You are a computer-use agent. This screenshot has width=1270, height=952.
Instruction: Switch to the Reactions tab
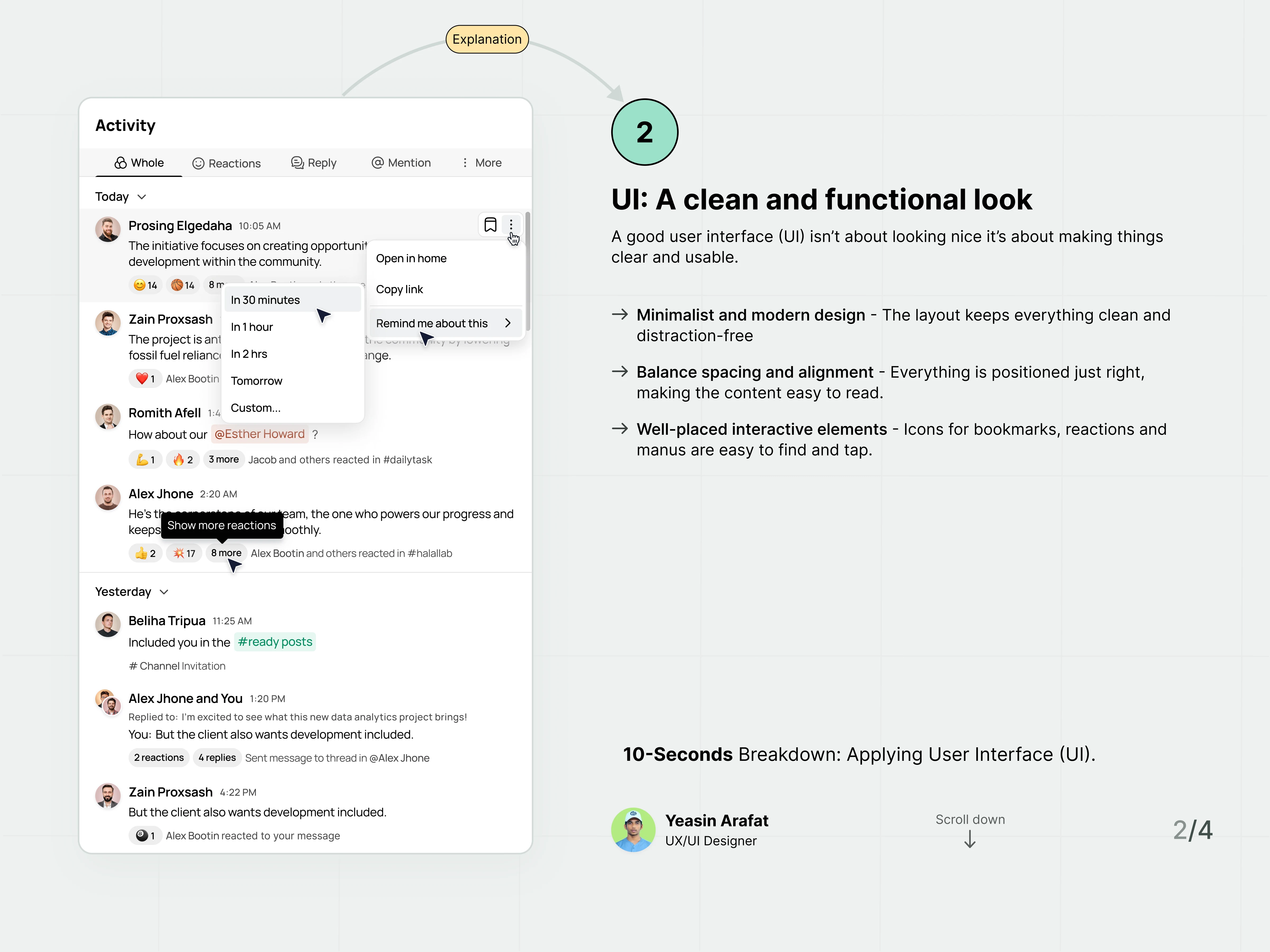[226, 163]
